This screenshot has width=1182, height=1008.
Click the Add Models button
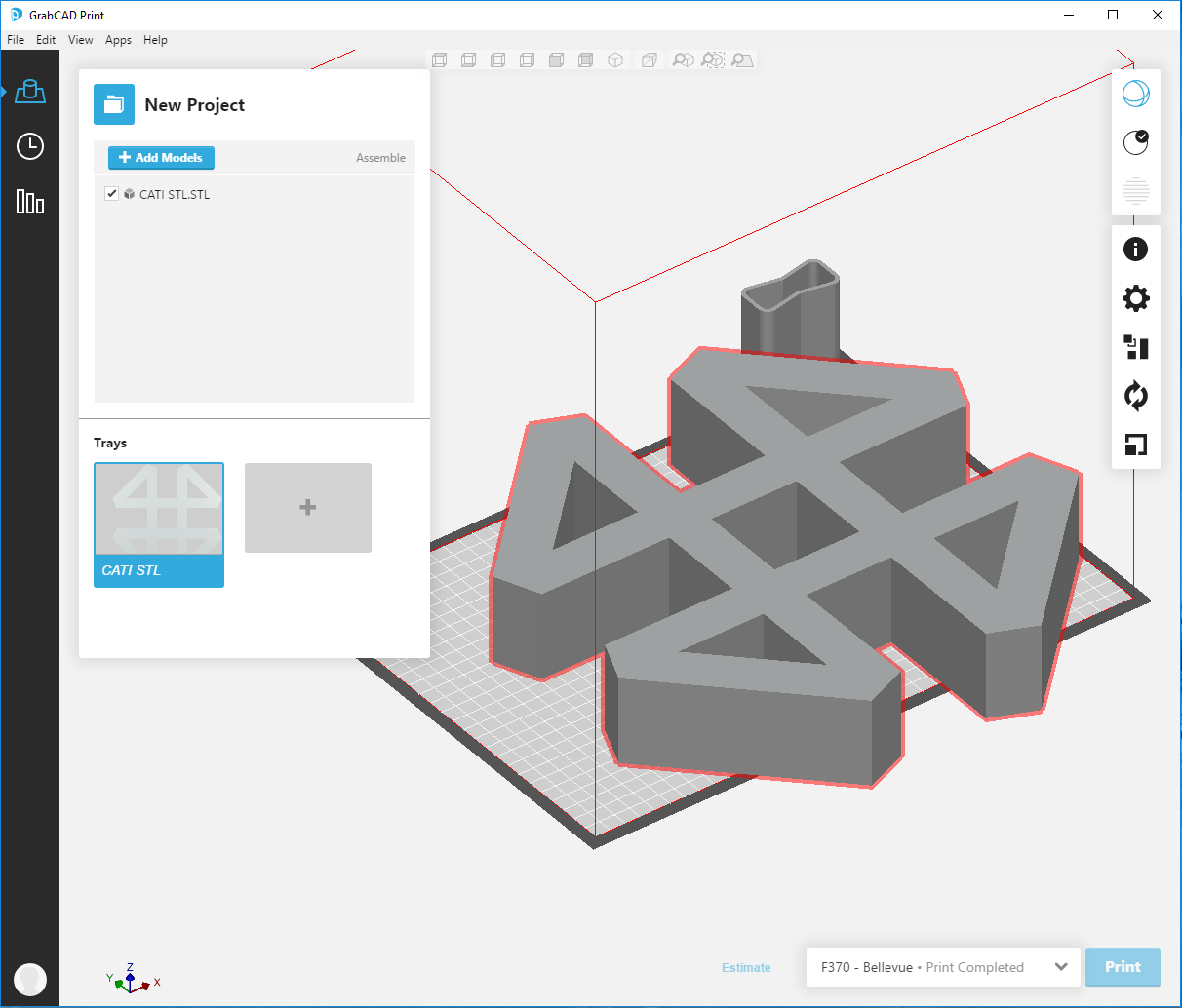point(161,158)
